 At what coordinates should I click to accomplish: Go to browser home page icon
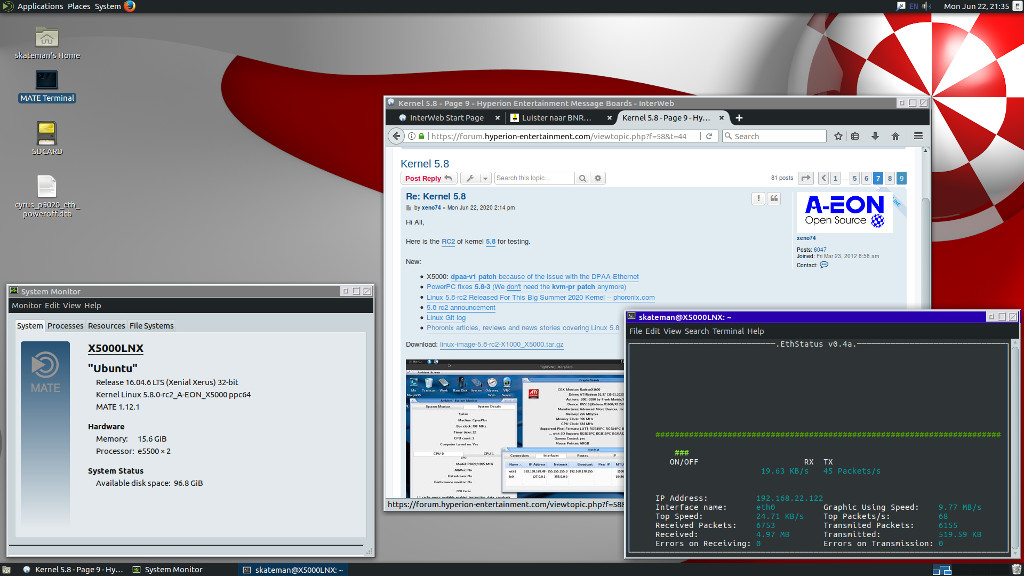click(x=895, y=136)
